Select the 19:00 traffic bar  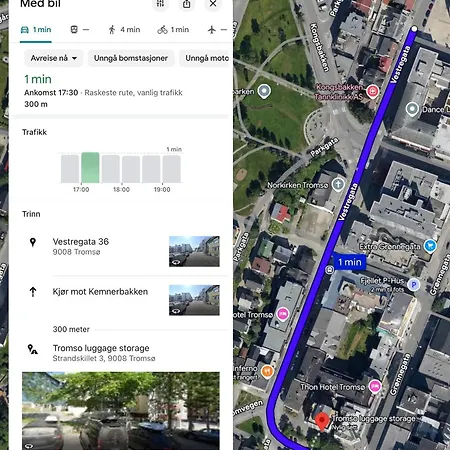172,169
